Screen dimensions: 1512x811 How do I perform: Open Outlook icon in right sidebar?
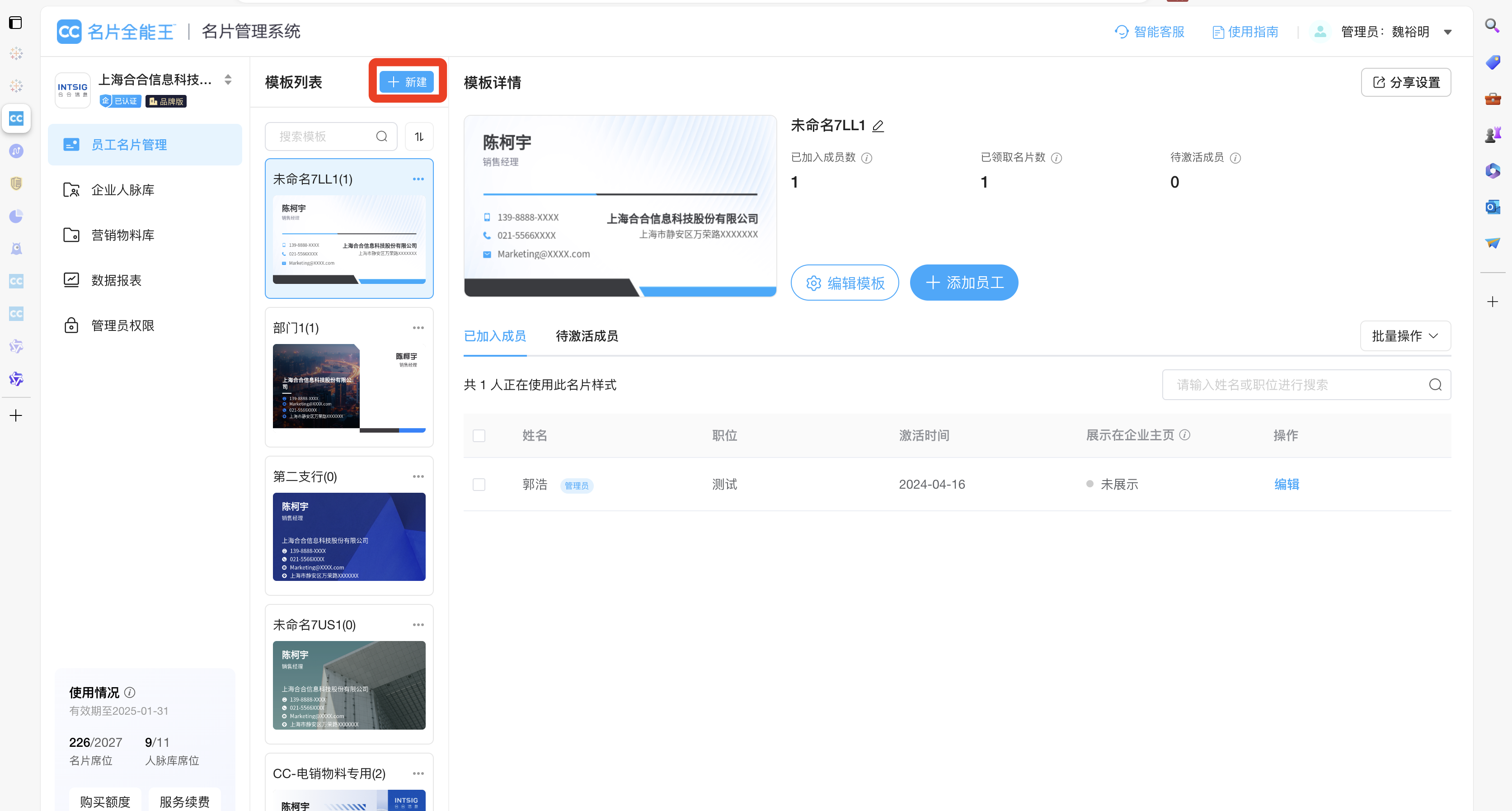tap(1493, 207)
